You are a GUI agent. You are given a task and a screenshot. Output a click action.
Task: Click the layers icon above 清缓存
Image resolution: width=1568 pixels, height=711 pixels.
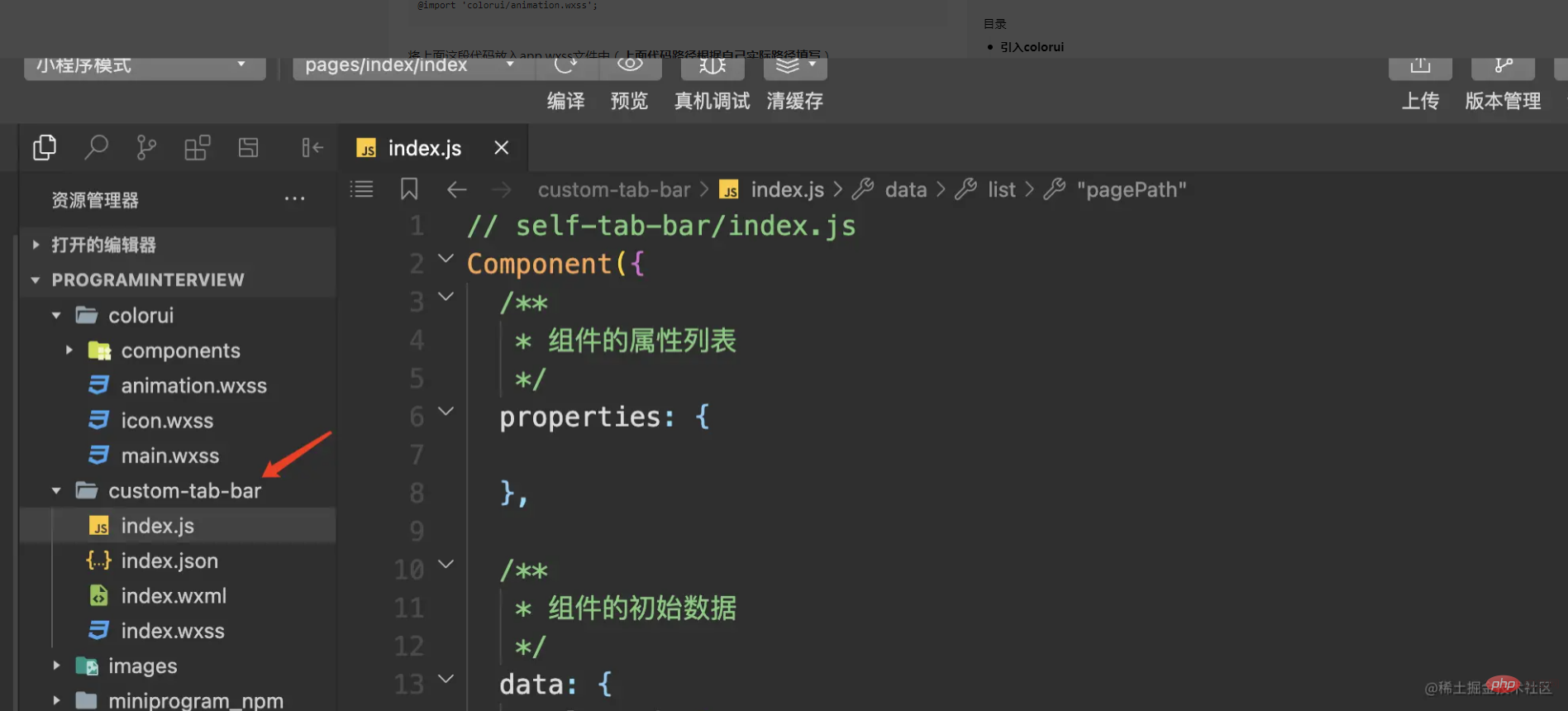[x=787, y=65]
